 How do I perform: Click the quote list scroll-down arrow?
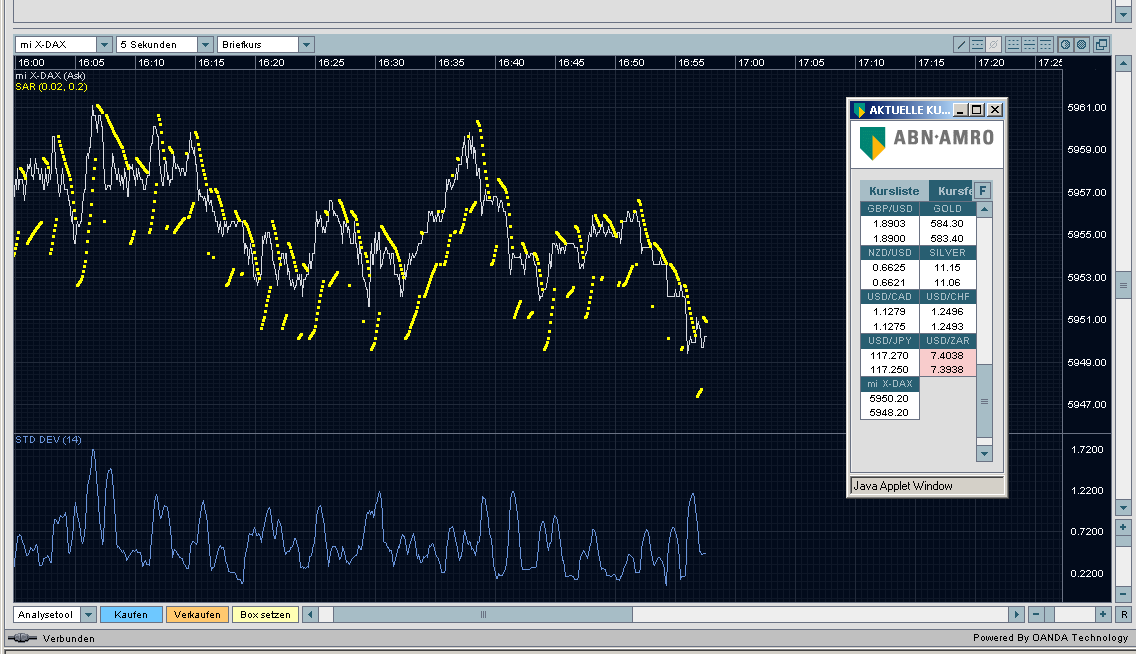tap(984, 454)
